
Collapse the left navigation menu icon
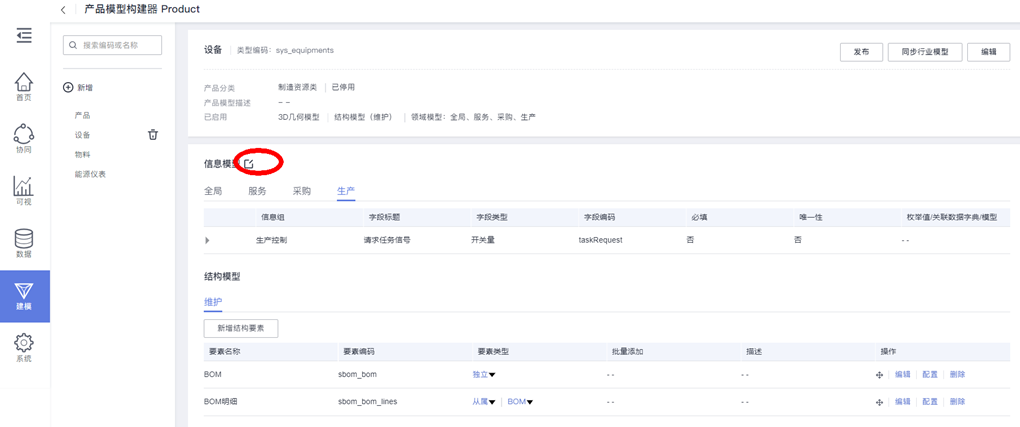[x=24, y=36]
